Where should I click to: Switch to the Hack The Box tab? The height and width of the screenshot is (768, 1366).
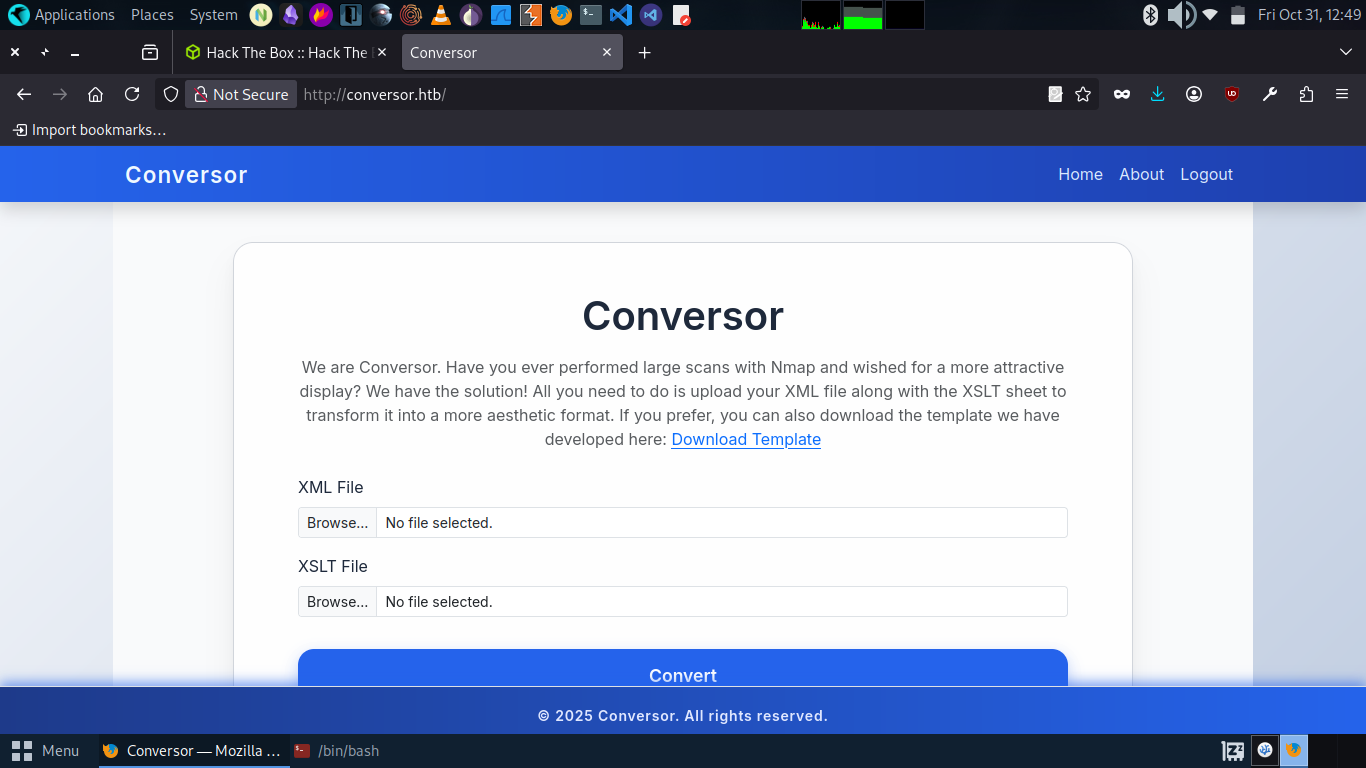pos(280,53)
